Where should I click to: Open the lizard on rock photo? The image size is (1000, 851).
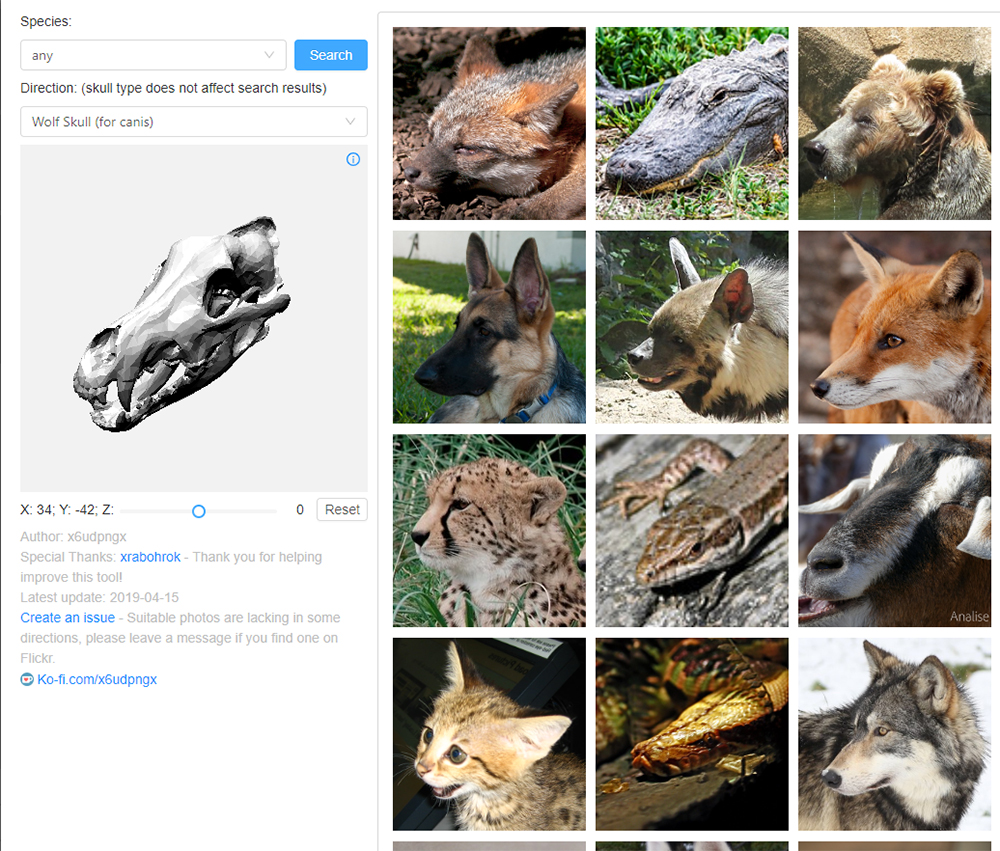point(692,530)
